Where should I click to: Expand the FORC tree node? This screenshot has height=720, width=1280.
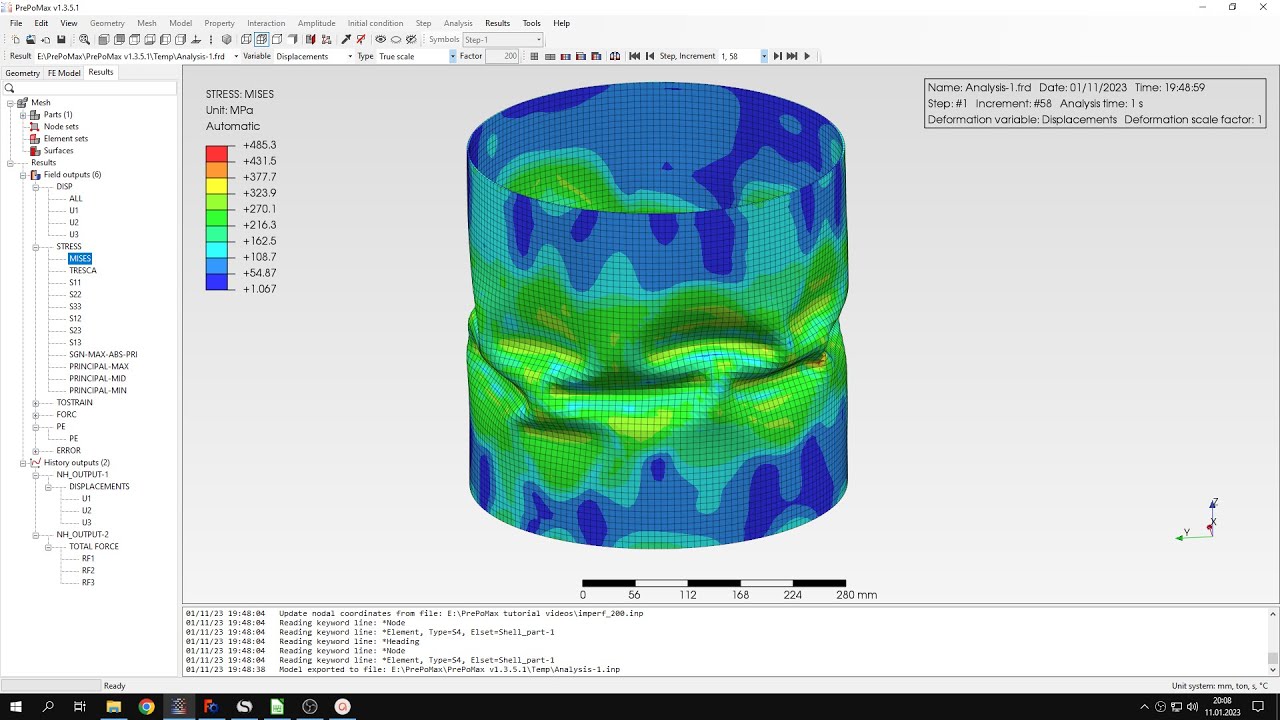click(x=36, y=414)
